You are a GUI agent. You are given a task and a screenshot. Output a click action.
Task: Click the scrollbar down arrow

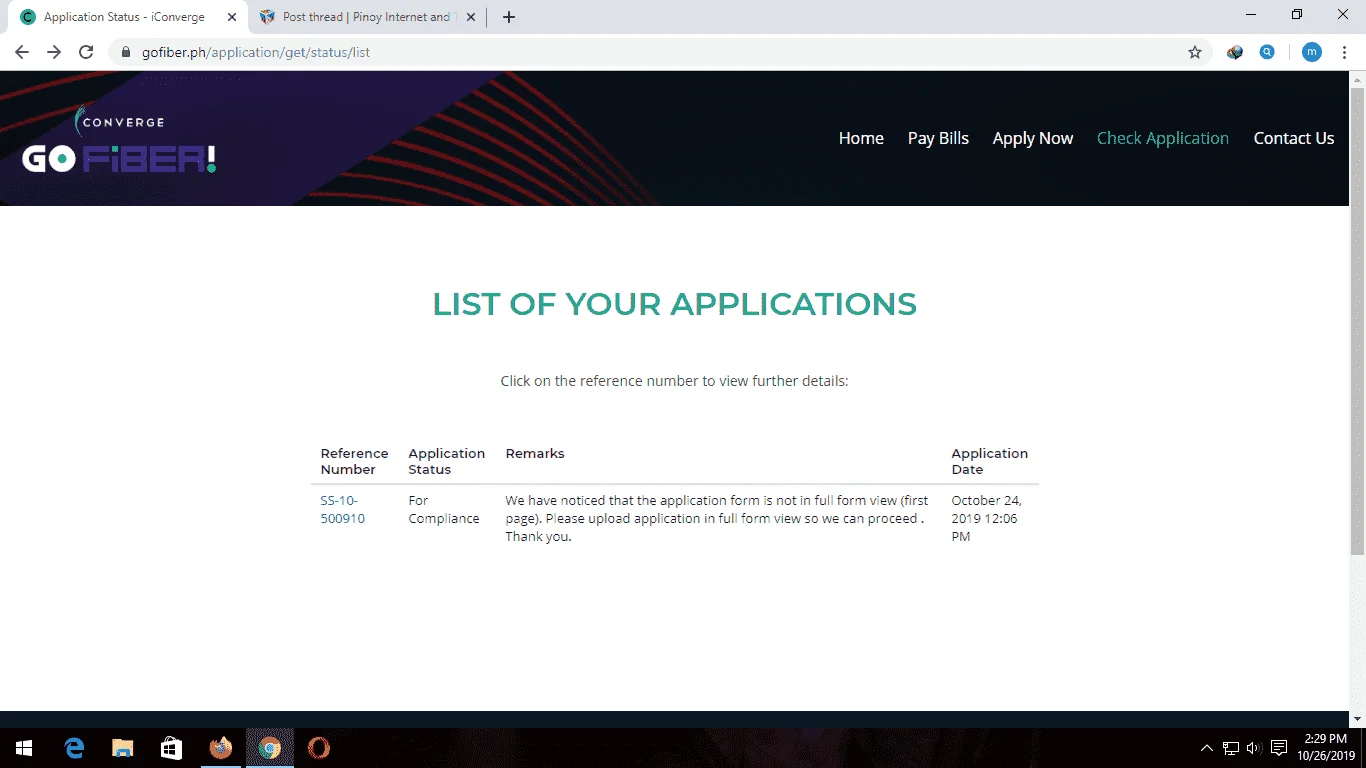pos(1357,719)
